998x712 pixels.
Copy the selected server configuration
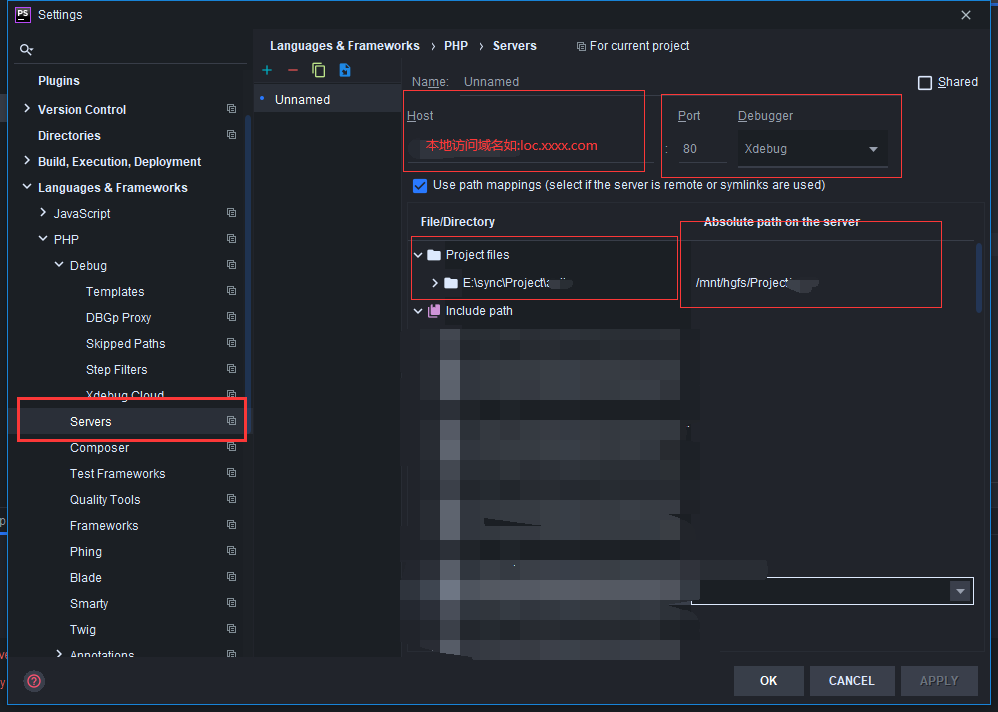tap(319, 70)
